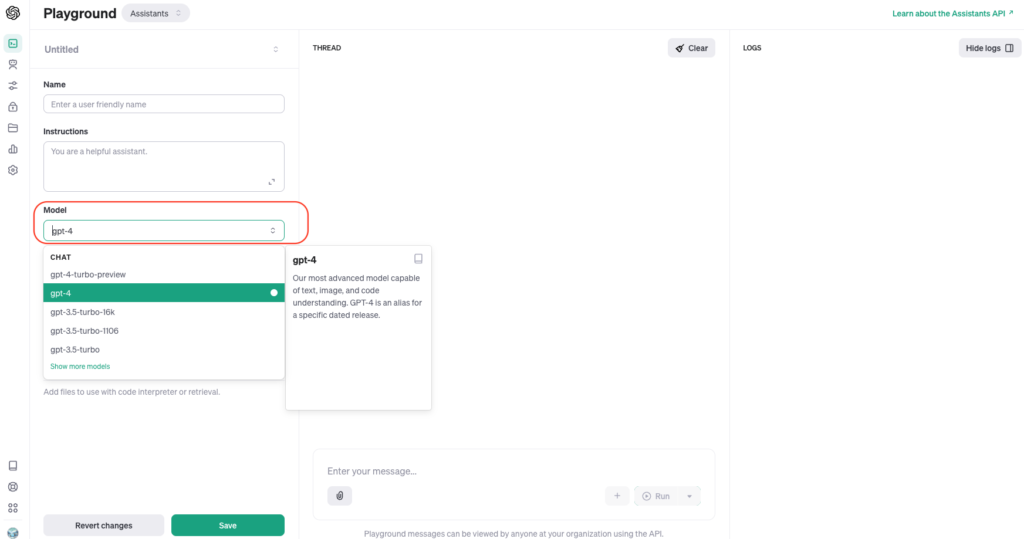Toggle log panel with Hide logs
Screen dimensions: 1024x539
coord(989,48)
